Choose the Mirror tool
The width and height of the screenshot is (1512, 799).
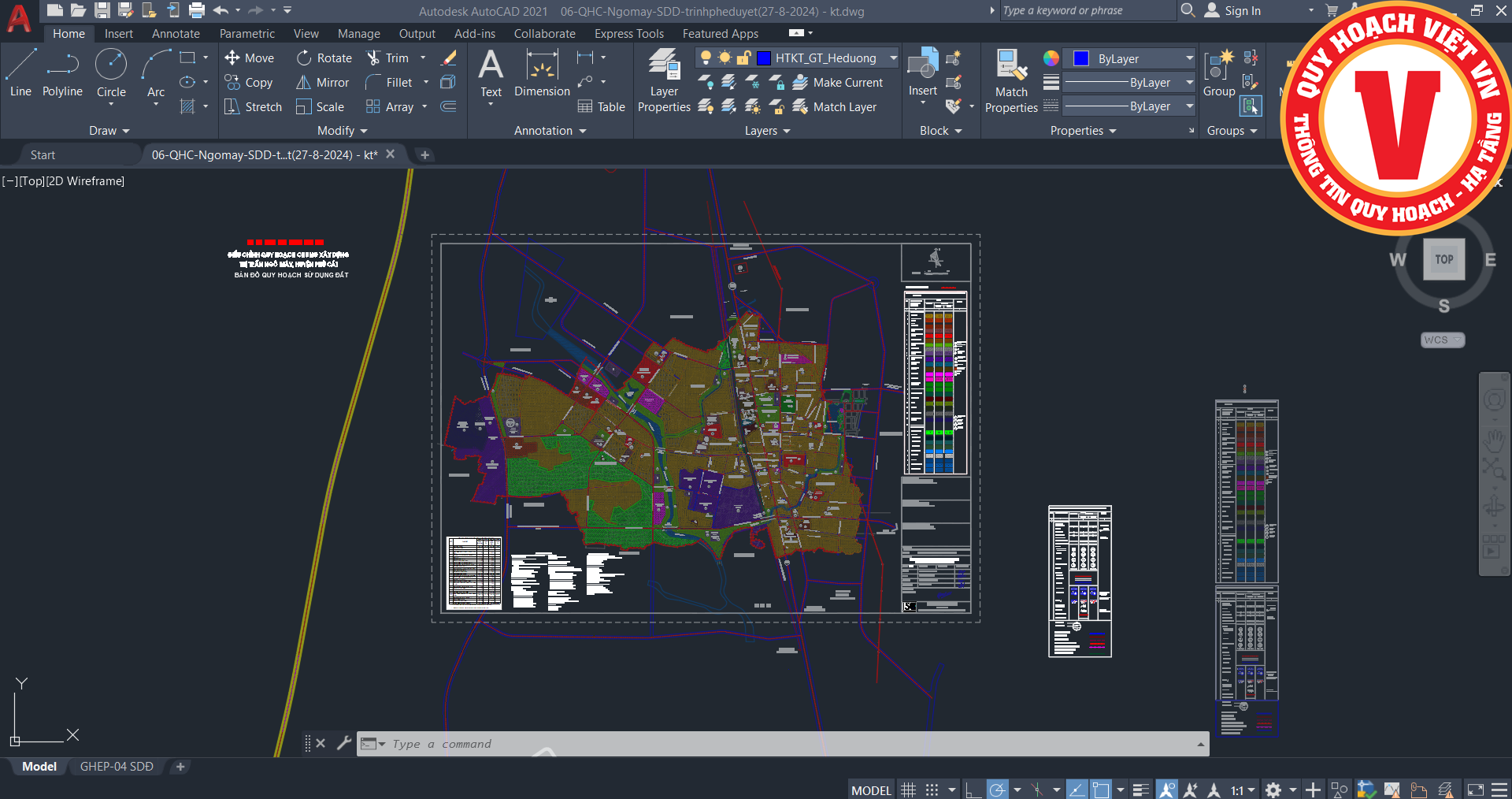pyautogui.click(x=322, y=83)
